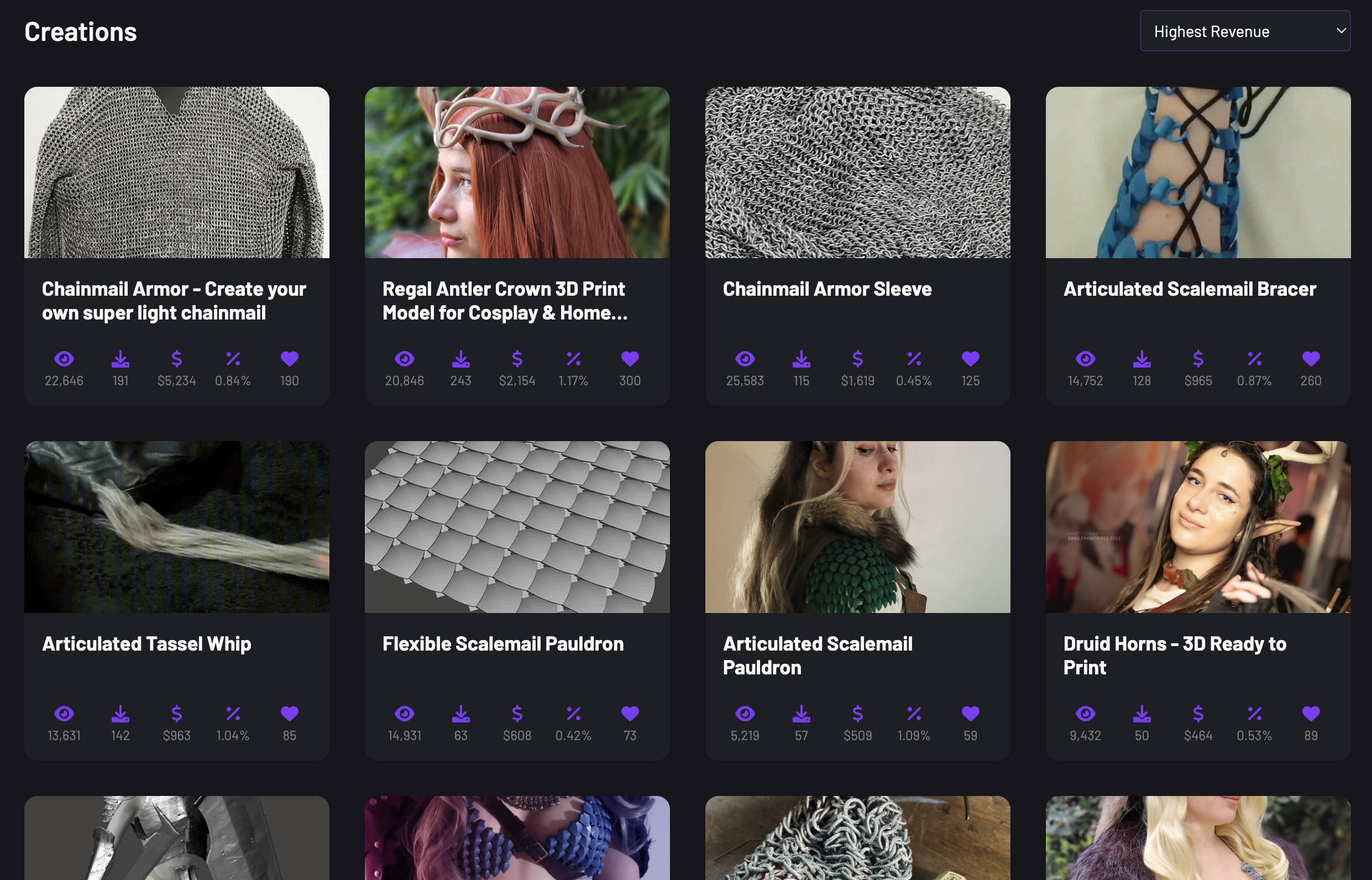Open Chainmail Armor Sleeve title link

827,289
